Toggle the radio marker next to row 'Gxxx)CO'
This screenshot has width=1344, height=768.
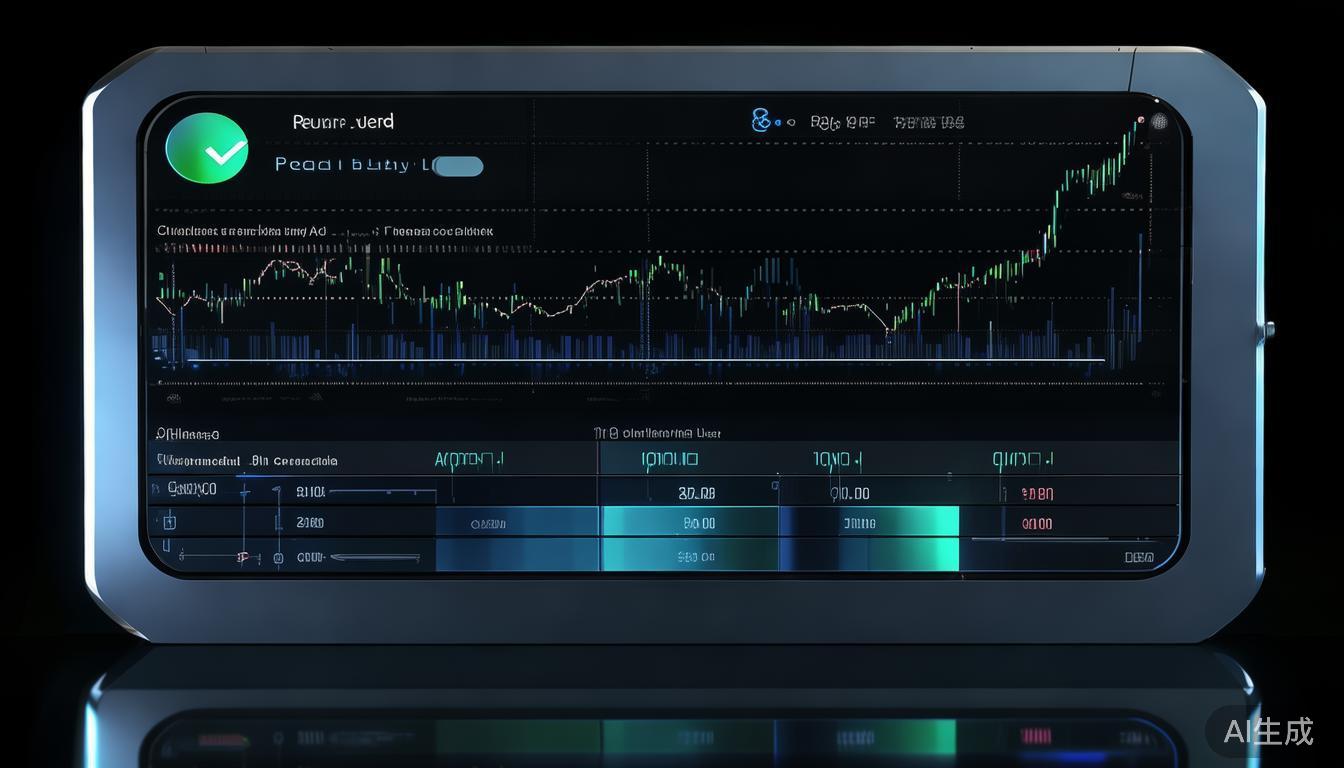pos(244,491)
